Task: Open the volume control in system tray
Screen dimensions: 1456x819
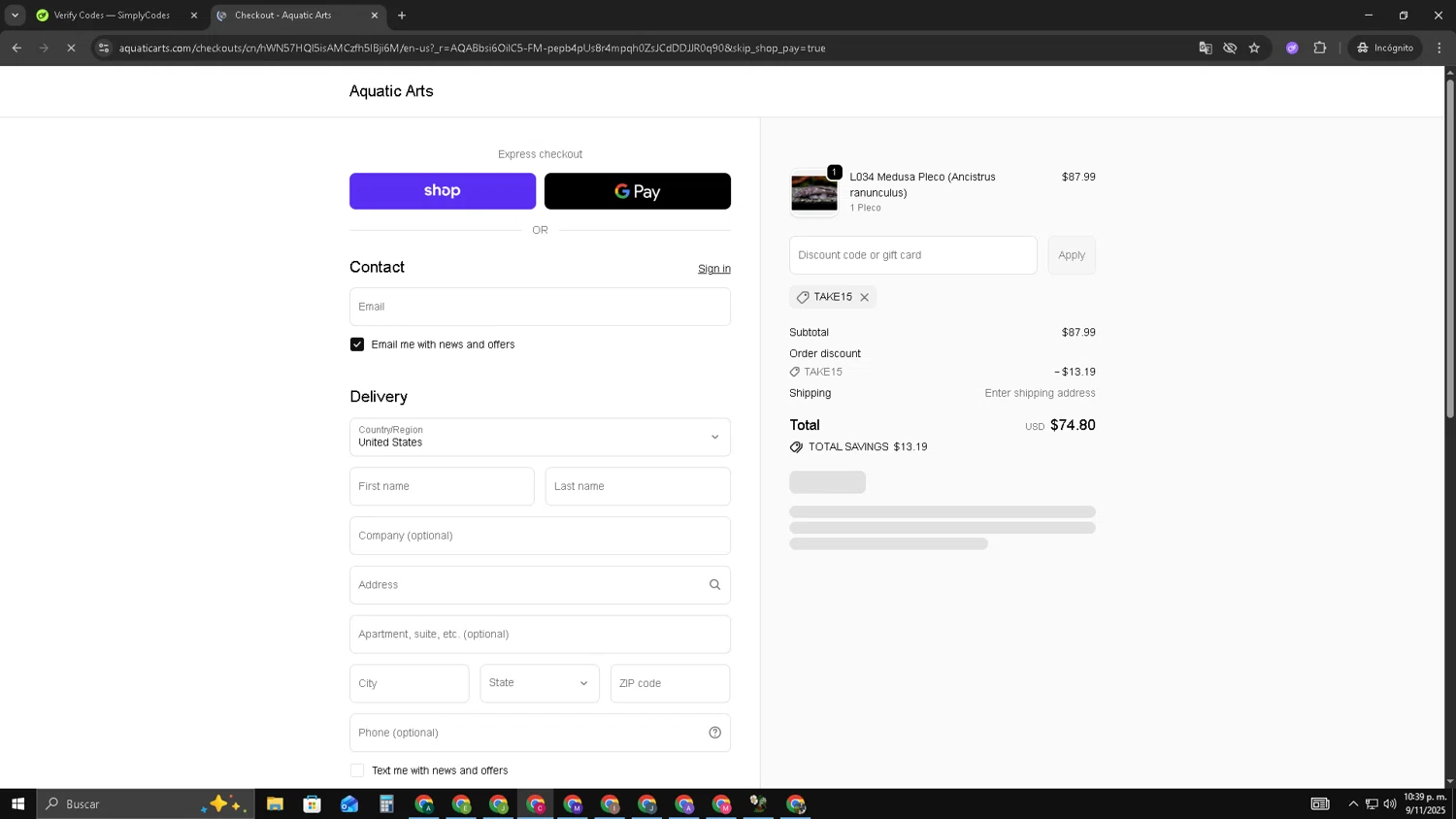Action: 1390,803
